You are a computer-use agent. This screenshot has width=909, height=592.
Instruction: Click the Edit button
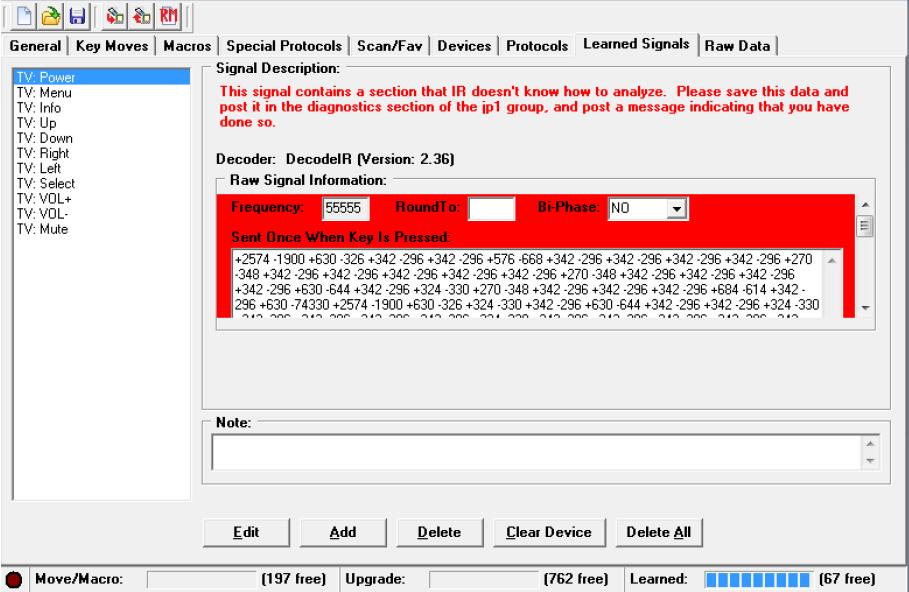(x=246, y=532)
